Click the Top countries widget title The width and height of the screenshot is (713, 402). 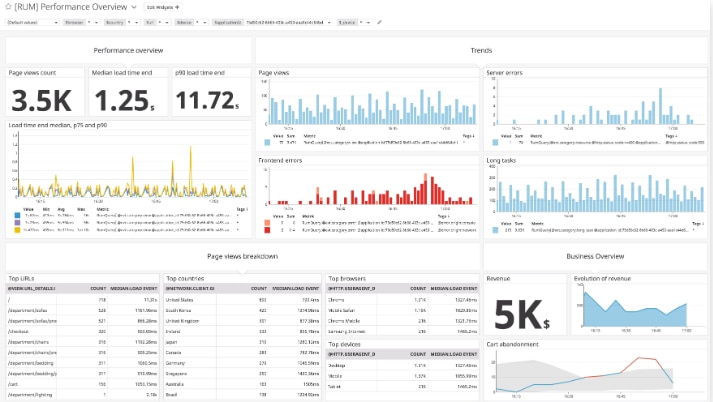[185, 278]
